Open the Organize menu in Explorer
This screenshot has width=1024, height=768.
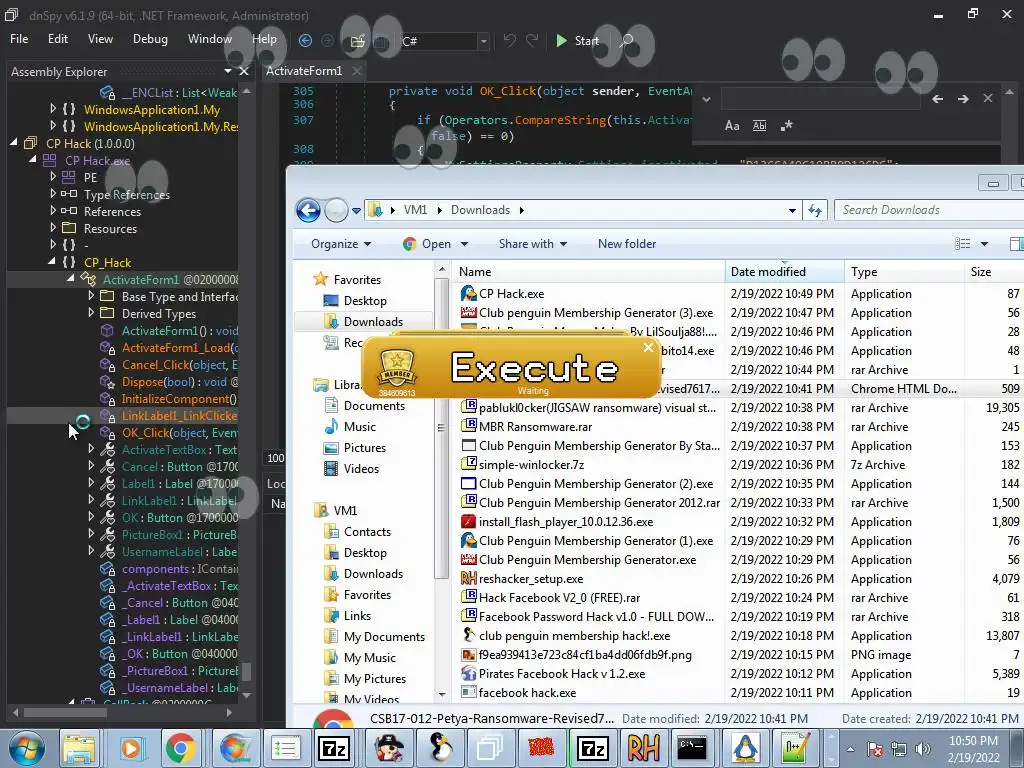(x=341, y=244)
